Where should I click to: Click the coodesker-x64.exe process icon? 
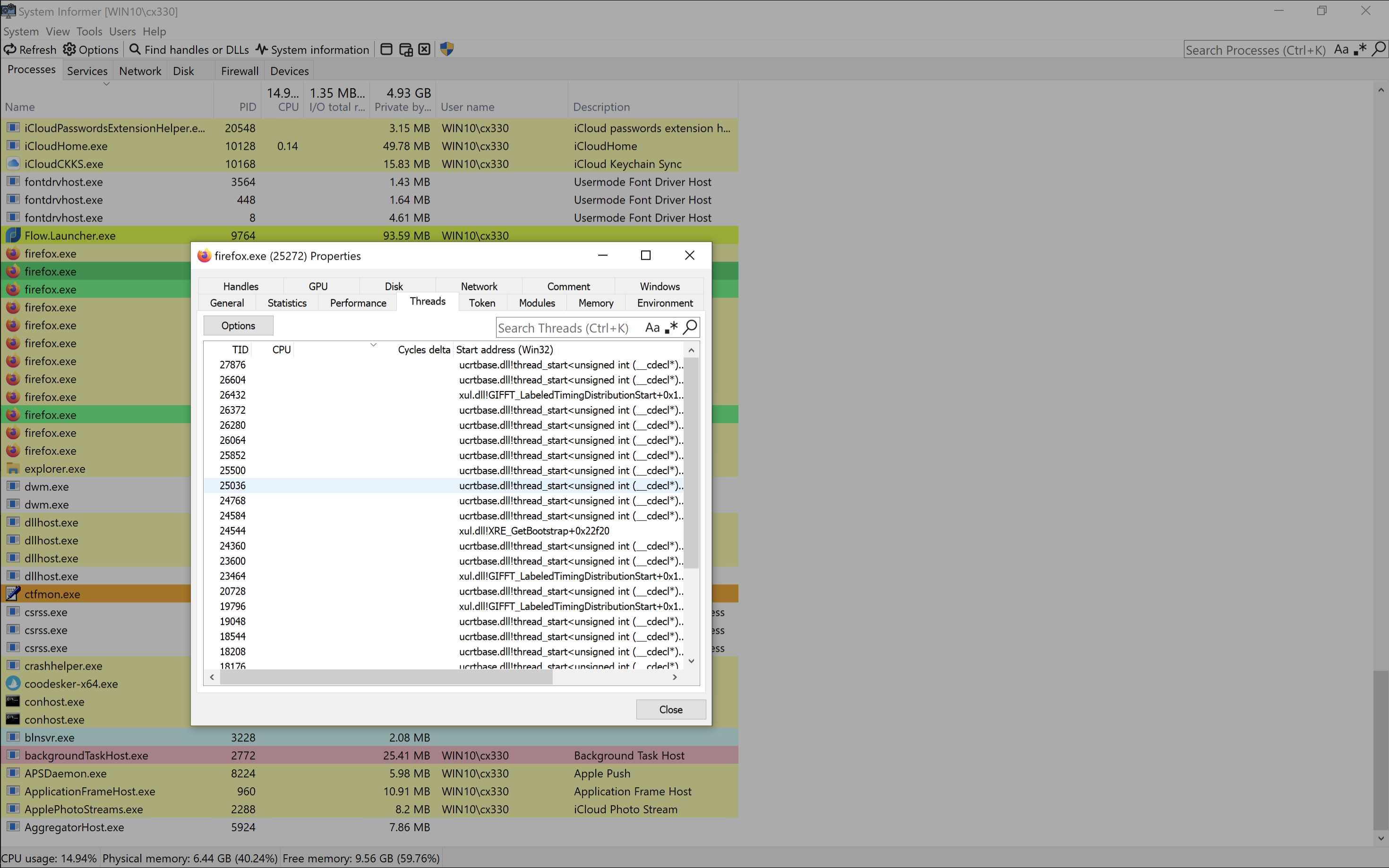[13, 684]
